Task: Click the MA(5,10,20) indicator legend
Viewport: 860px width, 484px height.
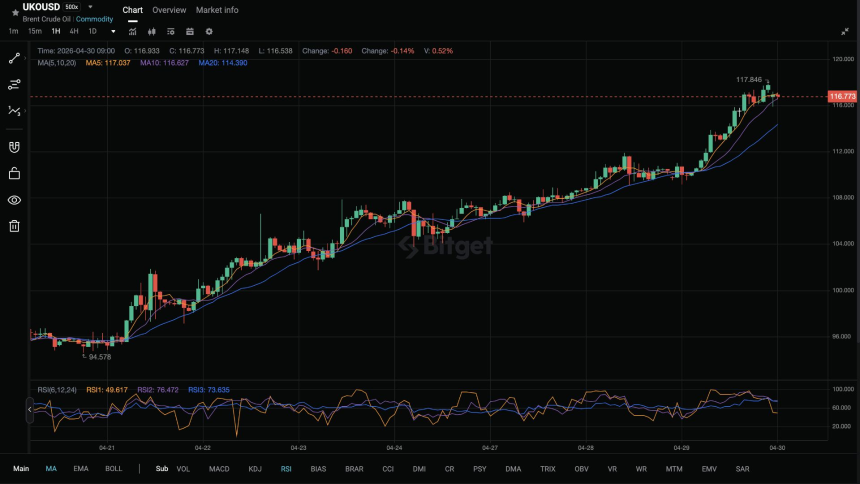Action: [56, 63]
